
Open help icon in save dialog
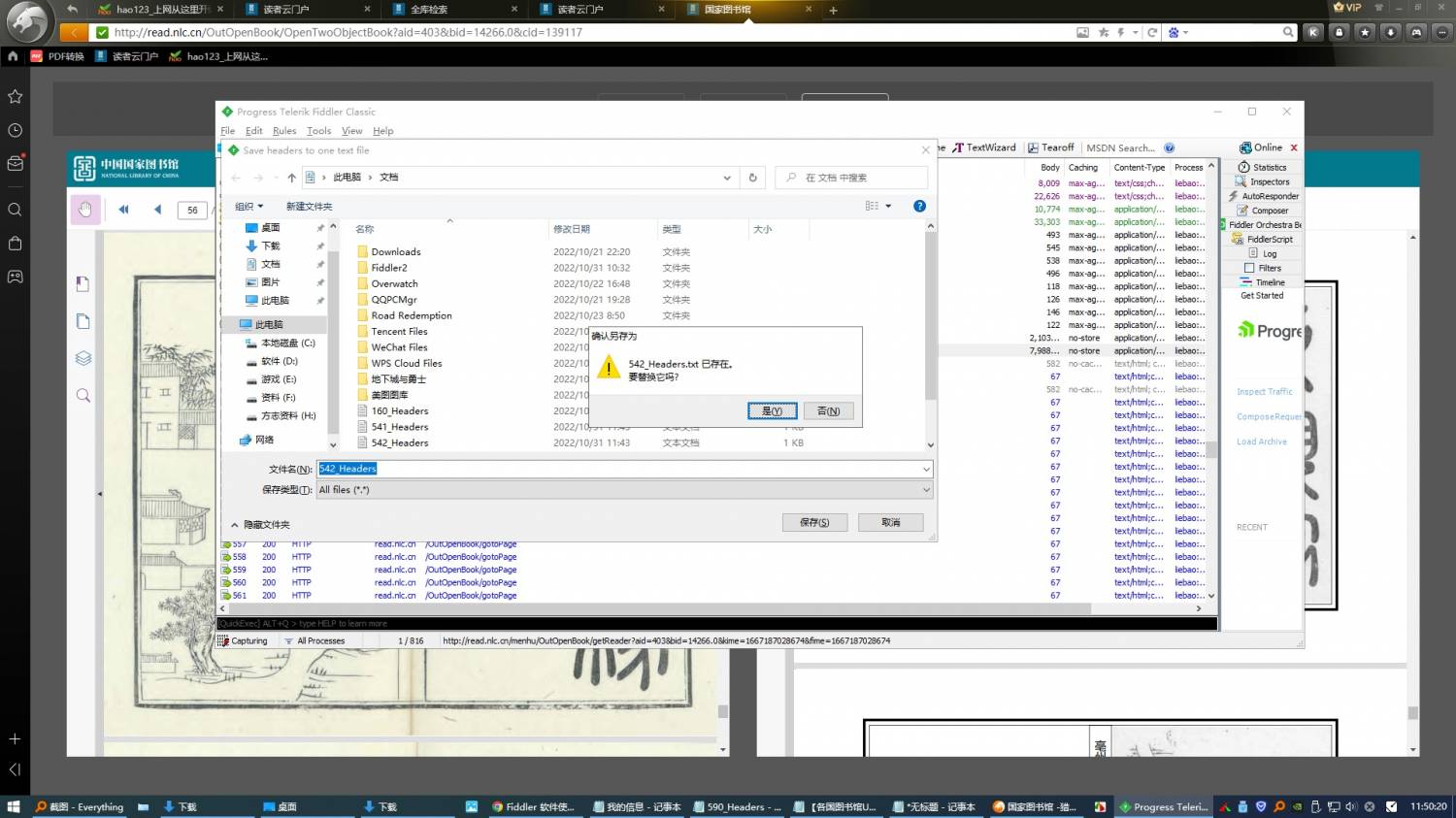(919, 206)
